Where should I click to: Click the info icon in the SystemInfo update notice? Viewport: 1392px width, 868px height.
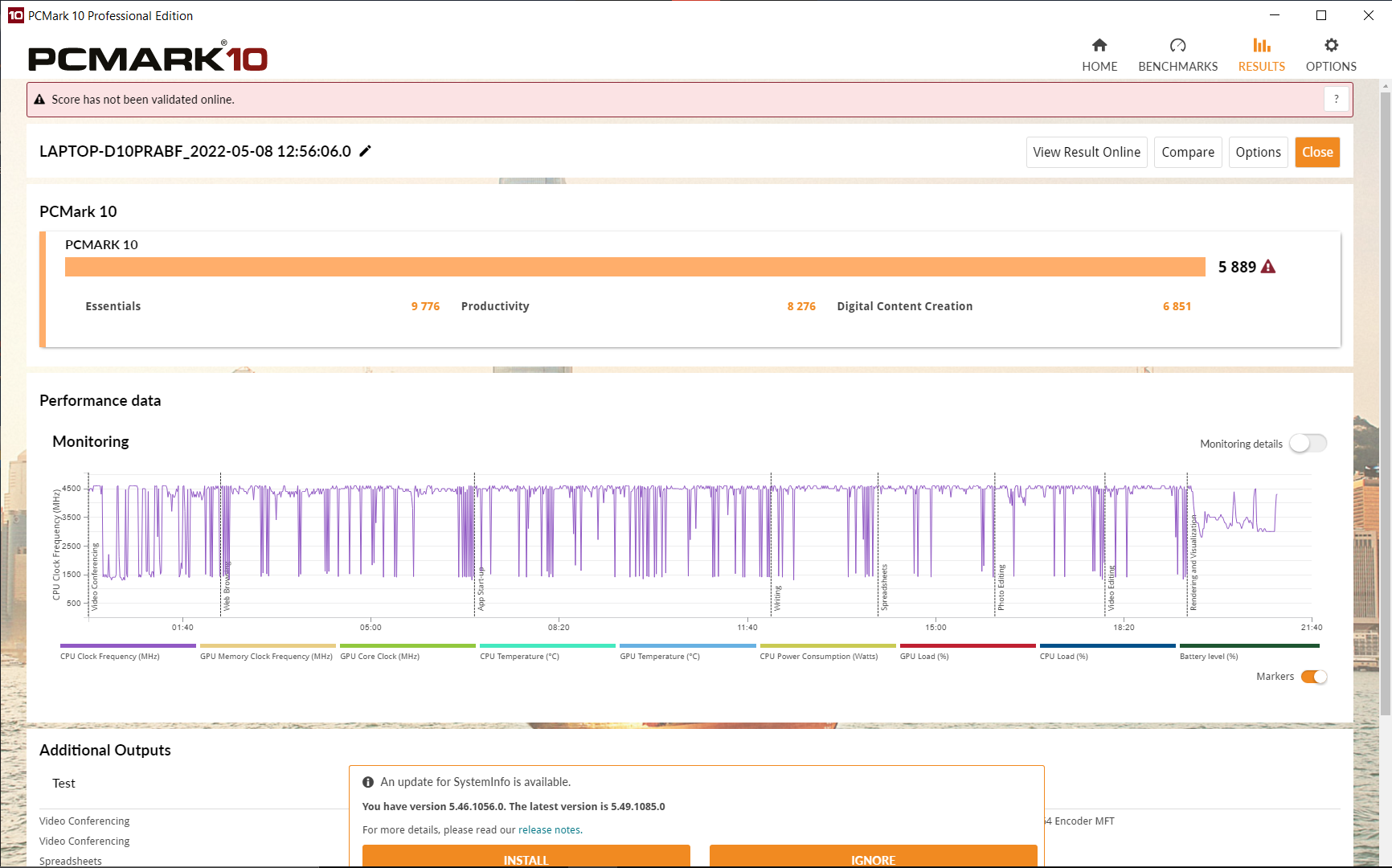pos(368,782)
